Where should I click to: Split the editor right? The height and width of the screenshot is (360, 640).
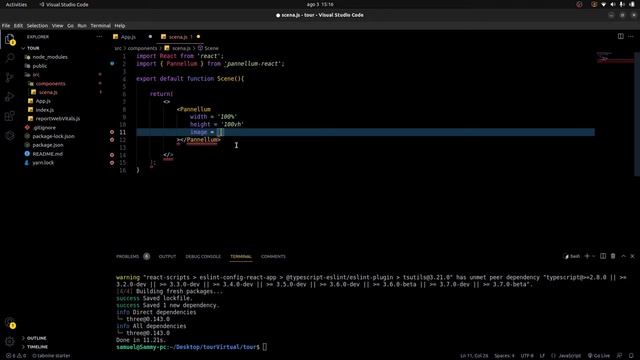pyautogui.click(x=620, y=36)
